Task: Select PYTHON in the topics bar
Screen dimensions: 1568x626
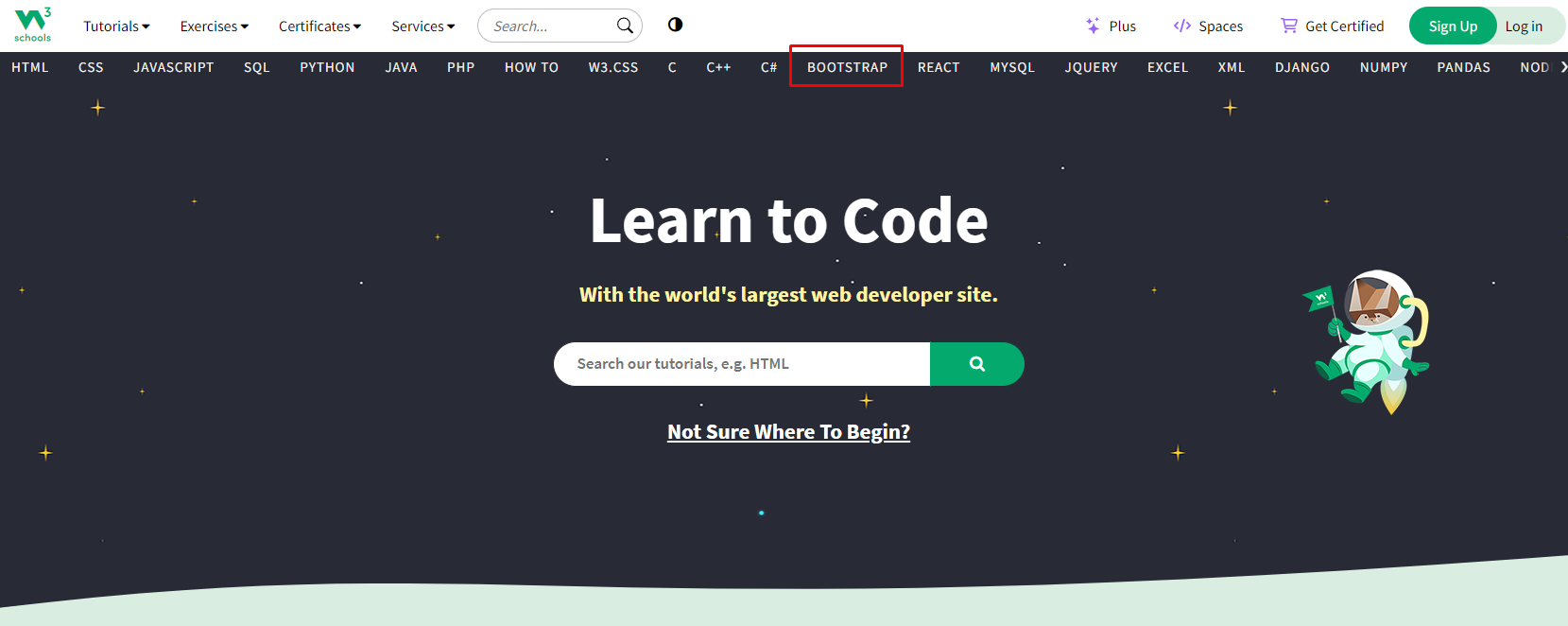Action: click(x=328, y=67)
